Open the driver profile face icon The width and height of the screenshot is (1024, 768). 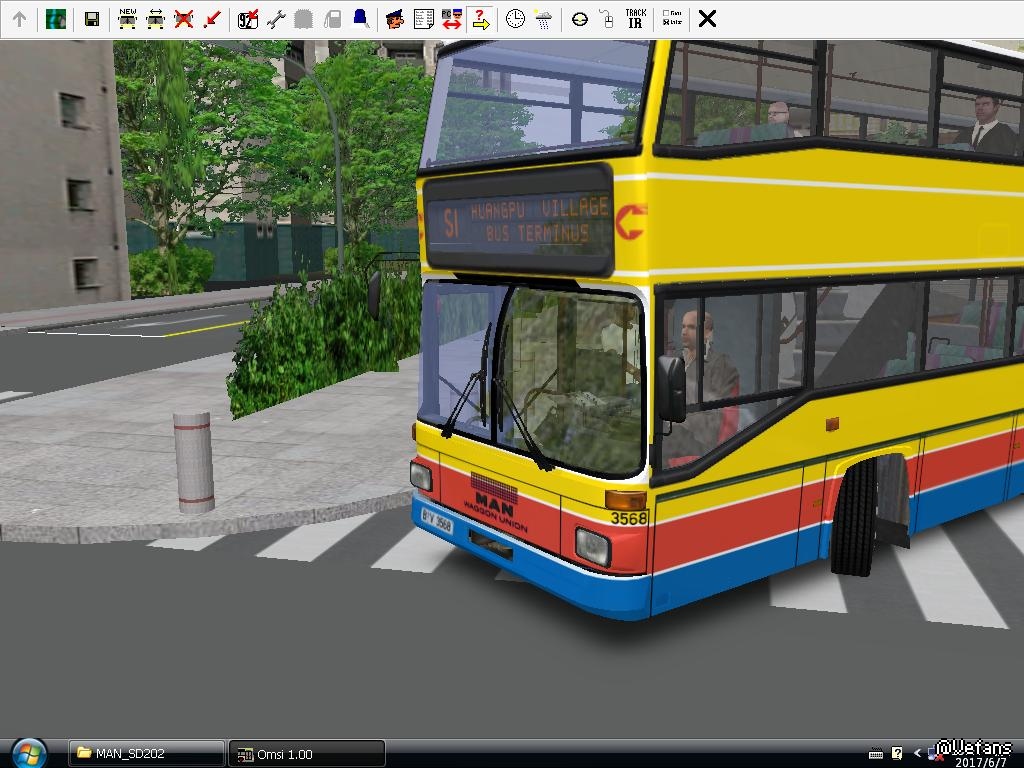(x=394, y=19)
